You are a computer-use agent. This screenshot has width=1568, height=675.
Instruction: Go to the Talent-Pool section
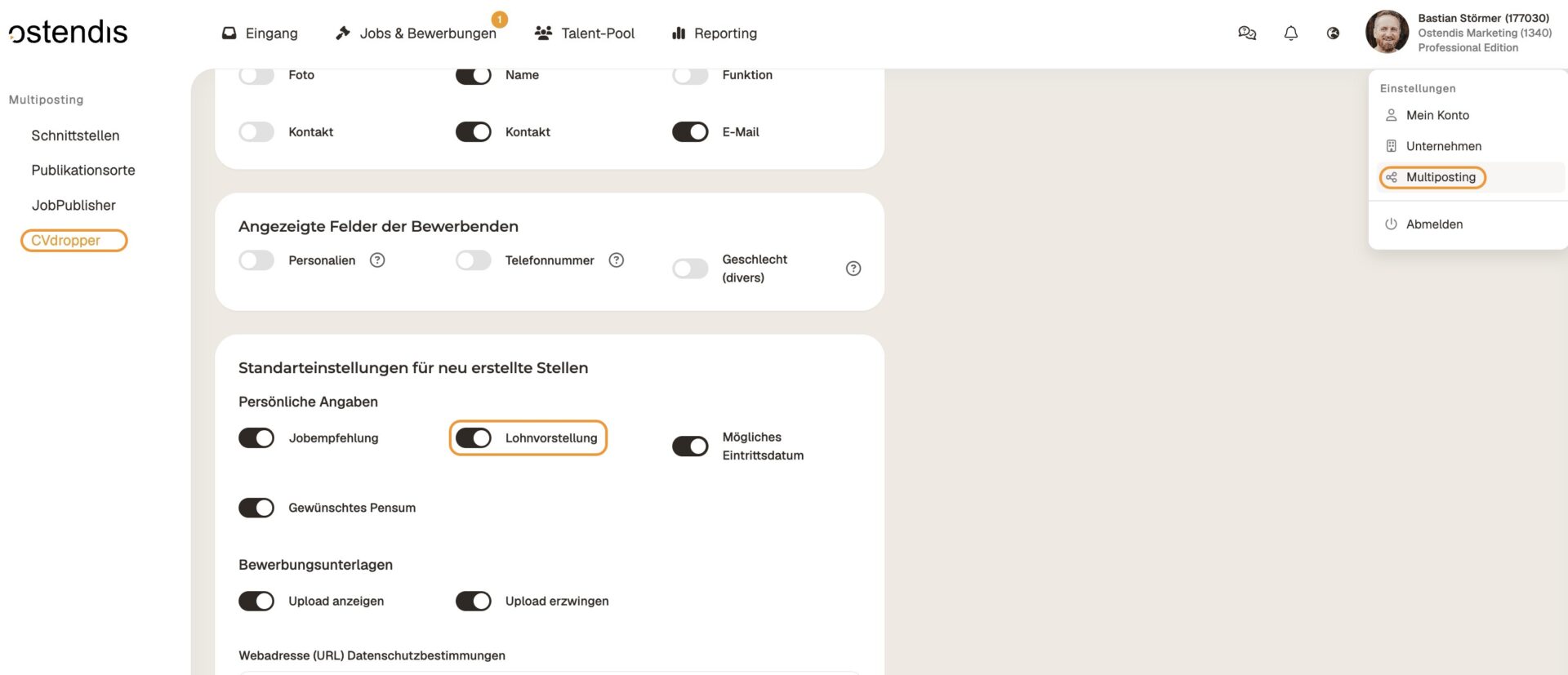585,33
